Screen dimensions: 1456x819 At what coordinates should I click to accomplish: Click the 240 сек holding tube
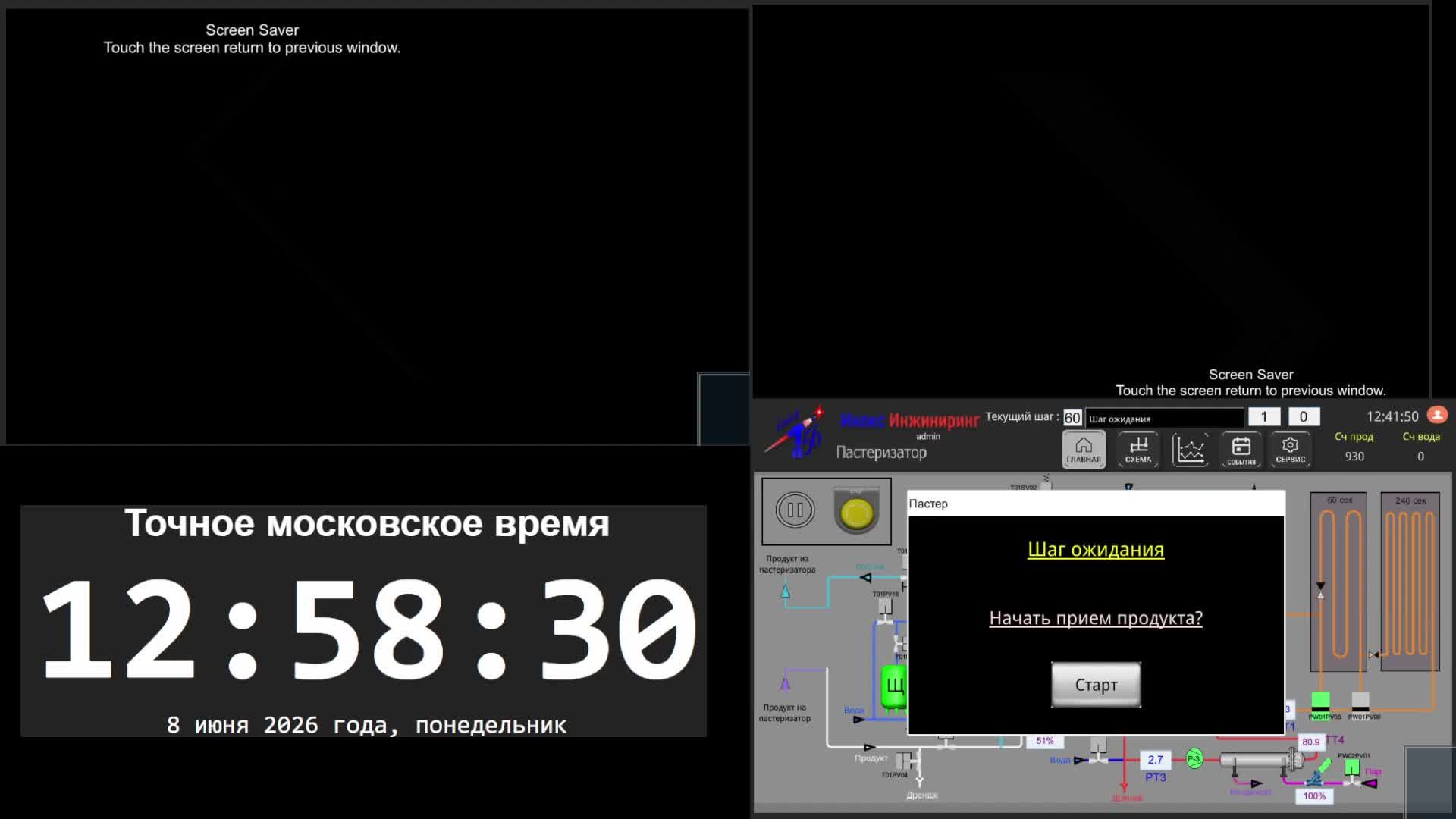click(1410, 582)
